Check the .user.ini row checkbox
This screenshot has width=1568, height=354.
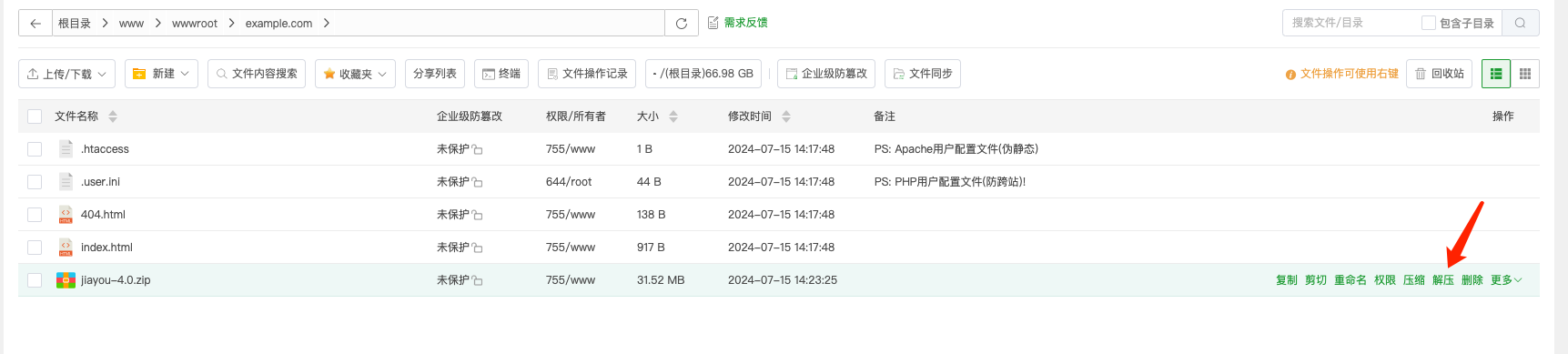point(35,182)
